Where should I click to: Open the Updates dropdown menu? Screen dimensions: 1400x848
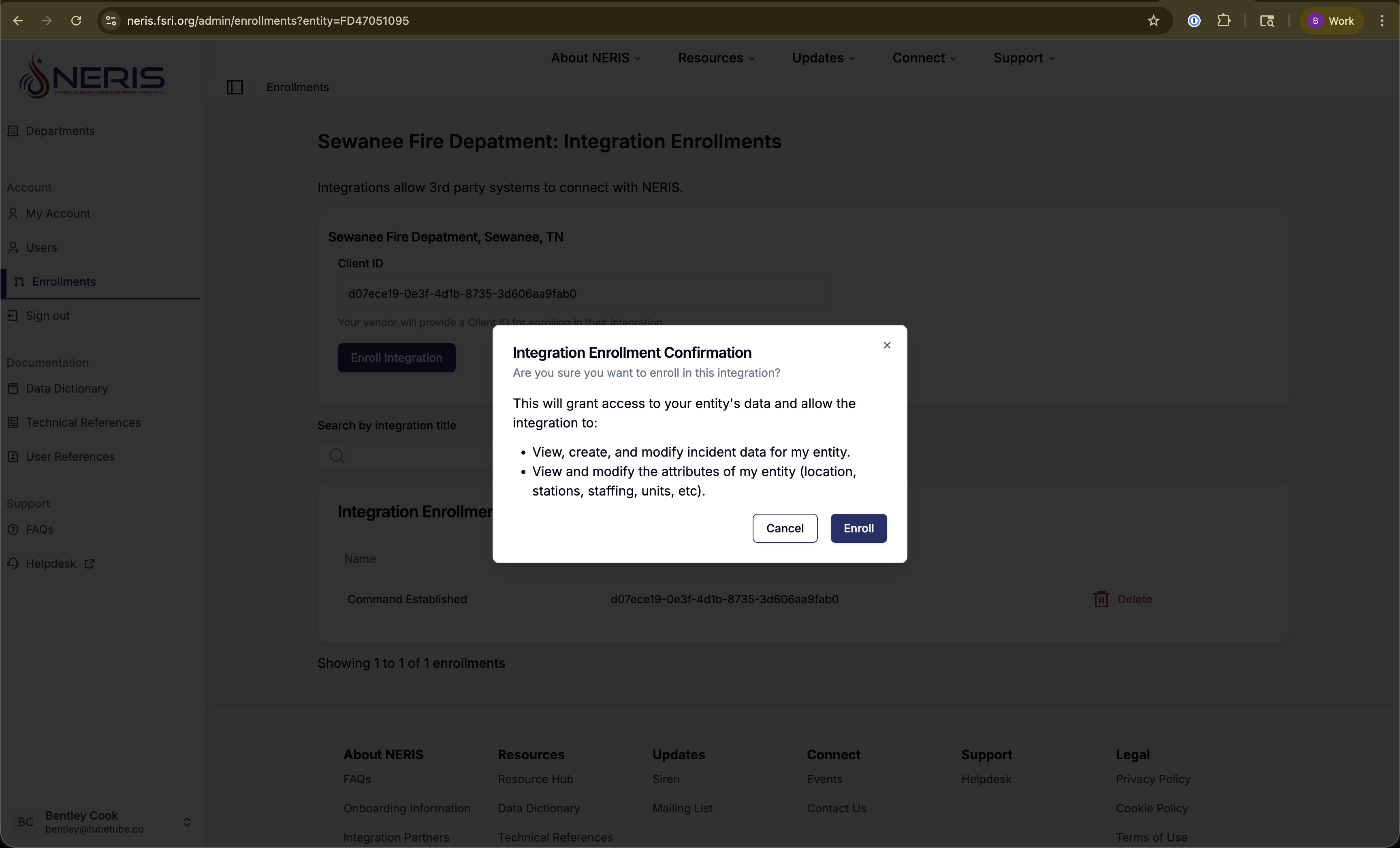click(x=823, y=58)
